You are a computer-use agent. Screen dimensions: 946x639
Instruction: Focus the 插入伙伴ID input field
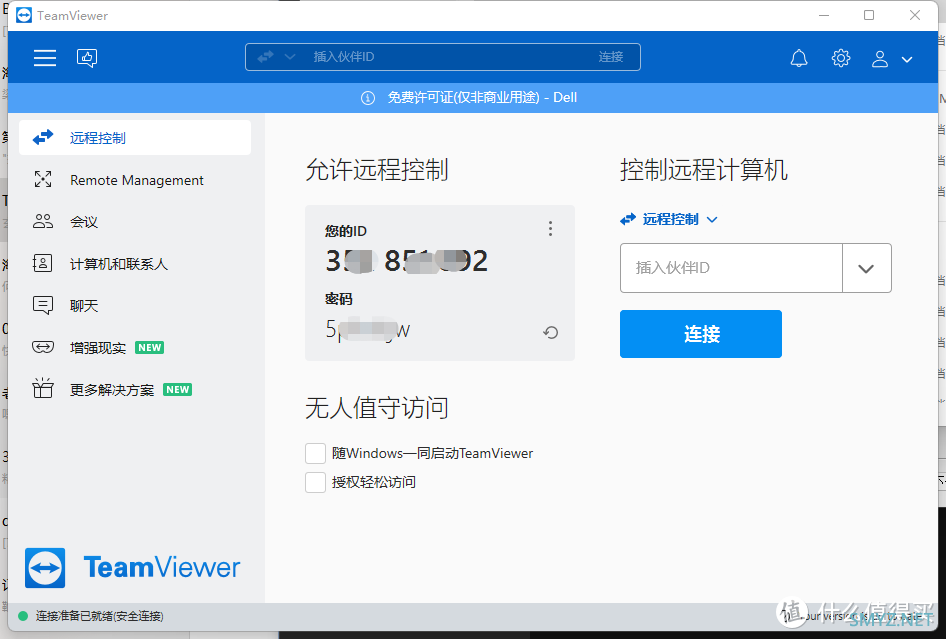tap(731, 268)
